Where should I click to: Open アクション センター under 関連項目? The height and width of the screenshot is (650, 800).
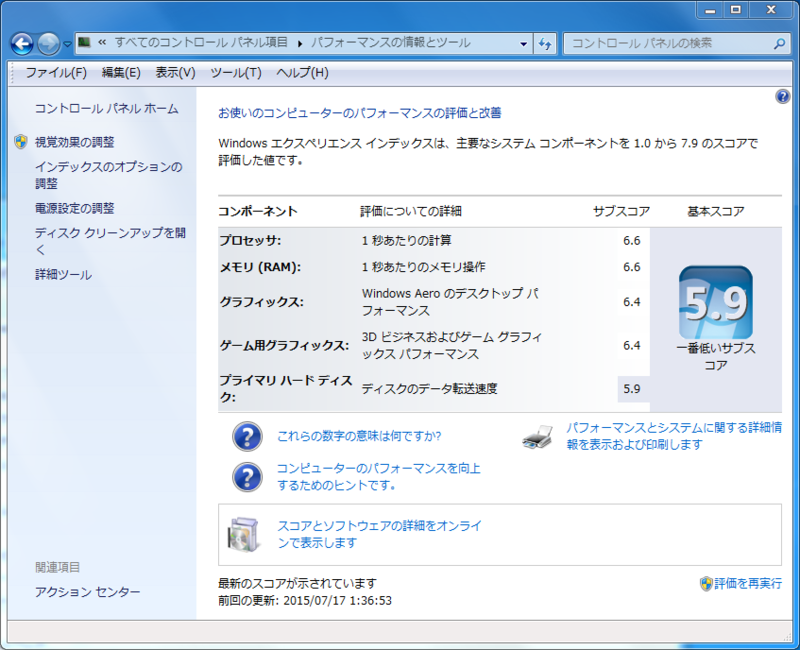pyautogui.click(x=87, y=592)
